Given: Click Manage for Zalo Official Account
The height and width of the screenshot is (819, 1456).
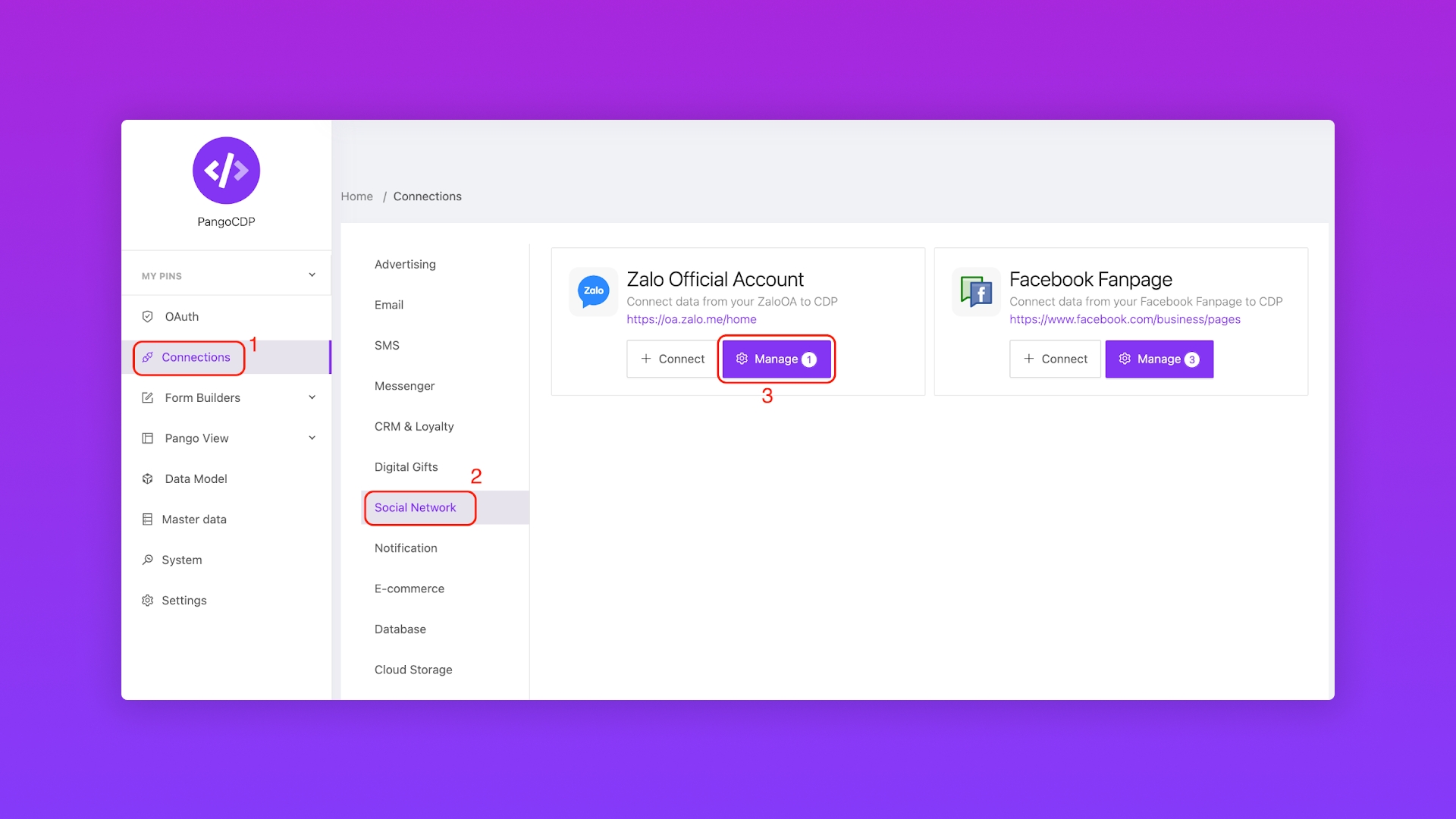Looking at the screenshot, I should pyautogui.click(x=776, y=359).
